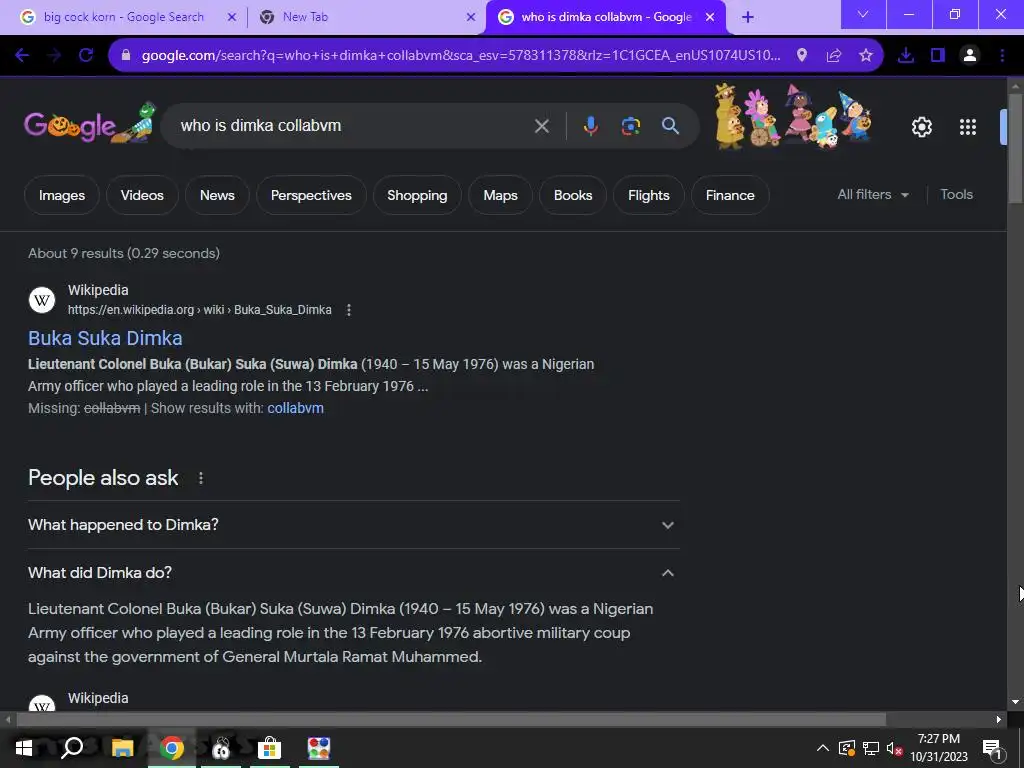This screenshot has width=1024, height=768.
Task: Open Chrome profile avatar menu
Action: pyautogui.click(x=970, y=56)
